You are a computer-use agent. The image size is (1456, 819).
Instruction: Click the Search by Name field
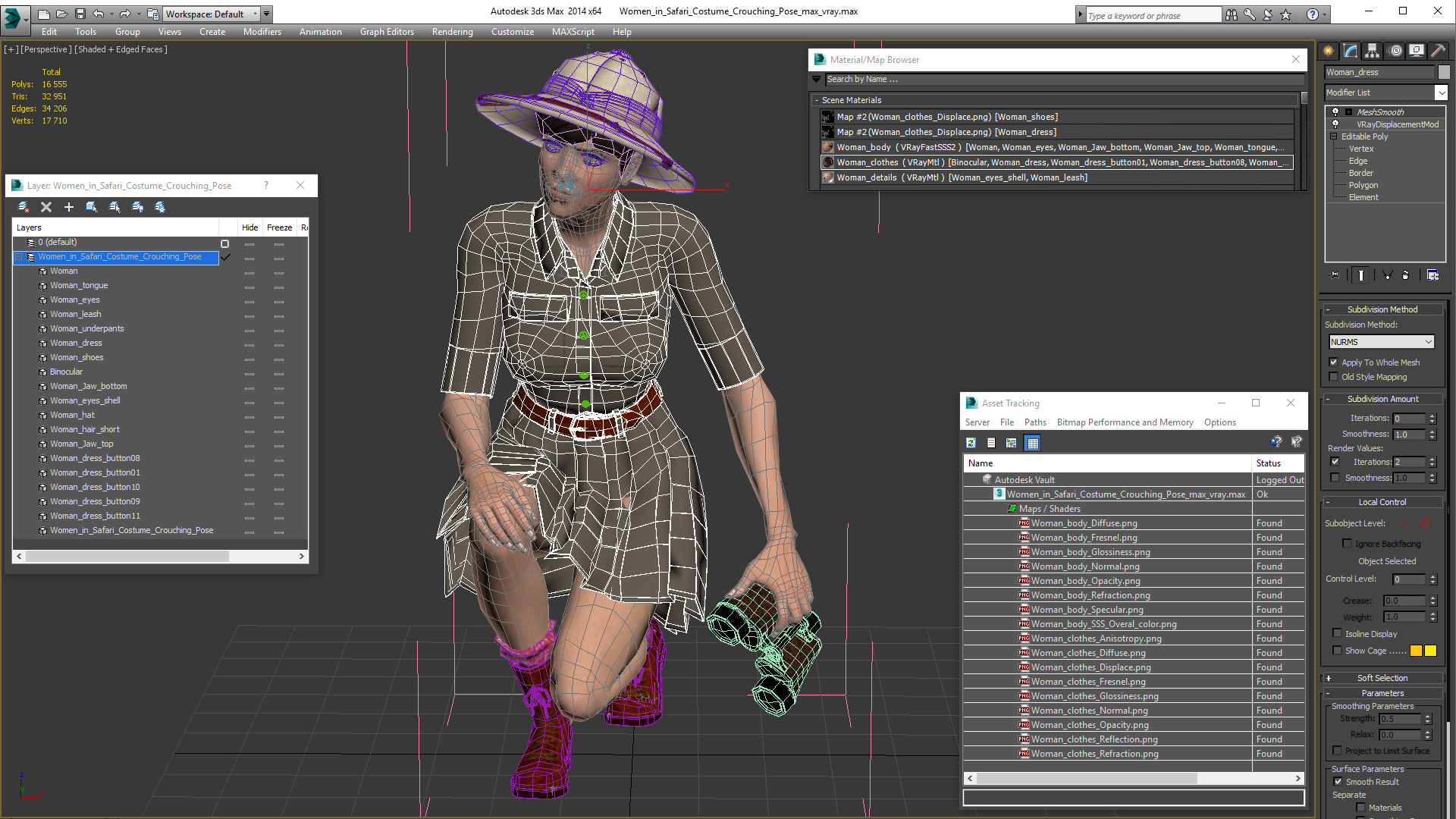click(x=1062, y=79)
